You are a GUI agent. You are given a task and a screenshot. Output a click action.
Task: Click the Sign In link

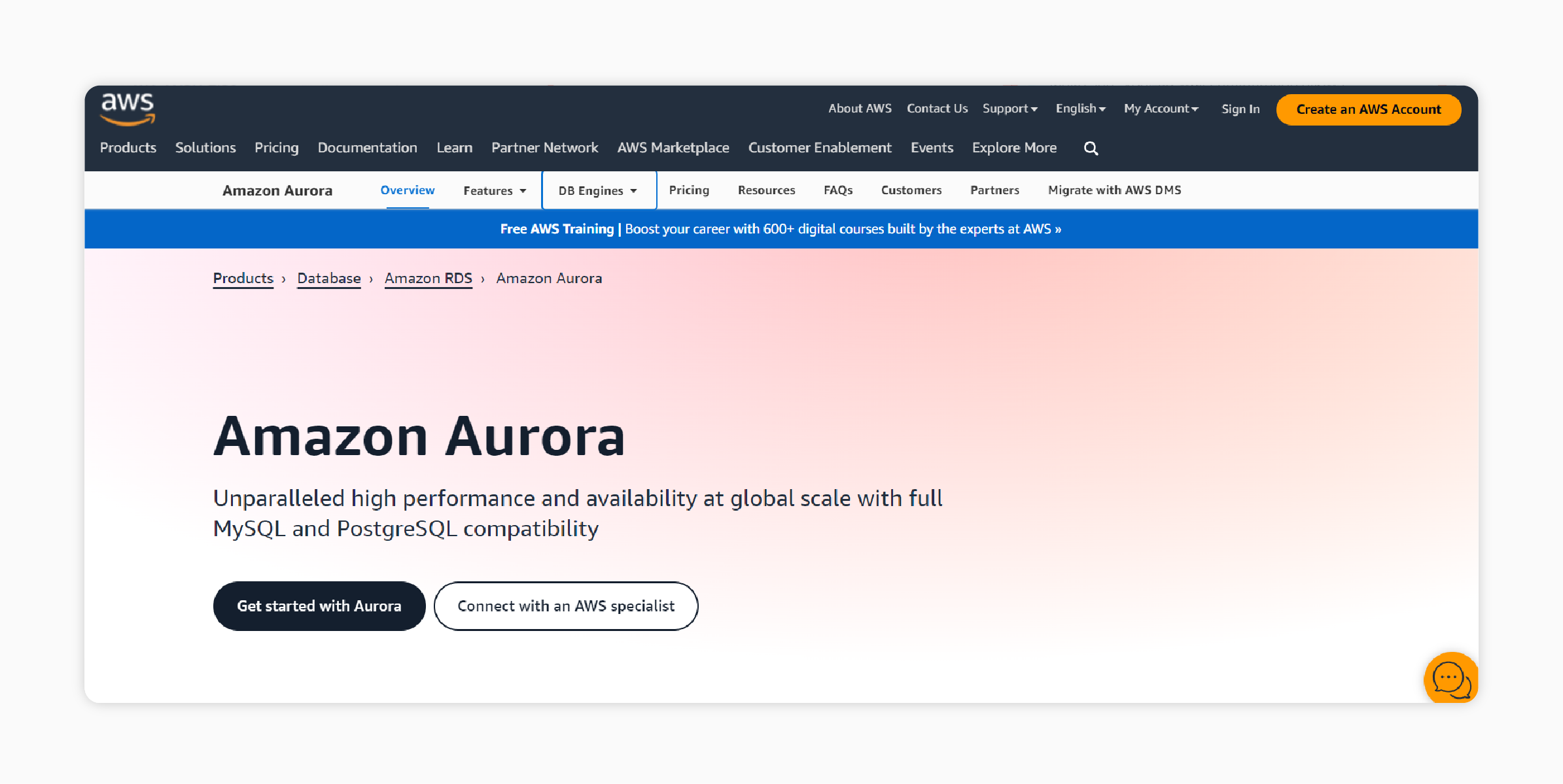[x=1240, y=109]
